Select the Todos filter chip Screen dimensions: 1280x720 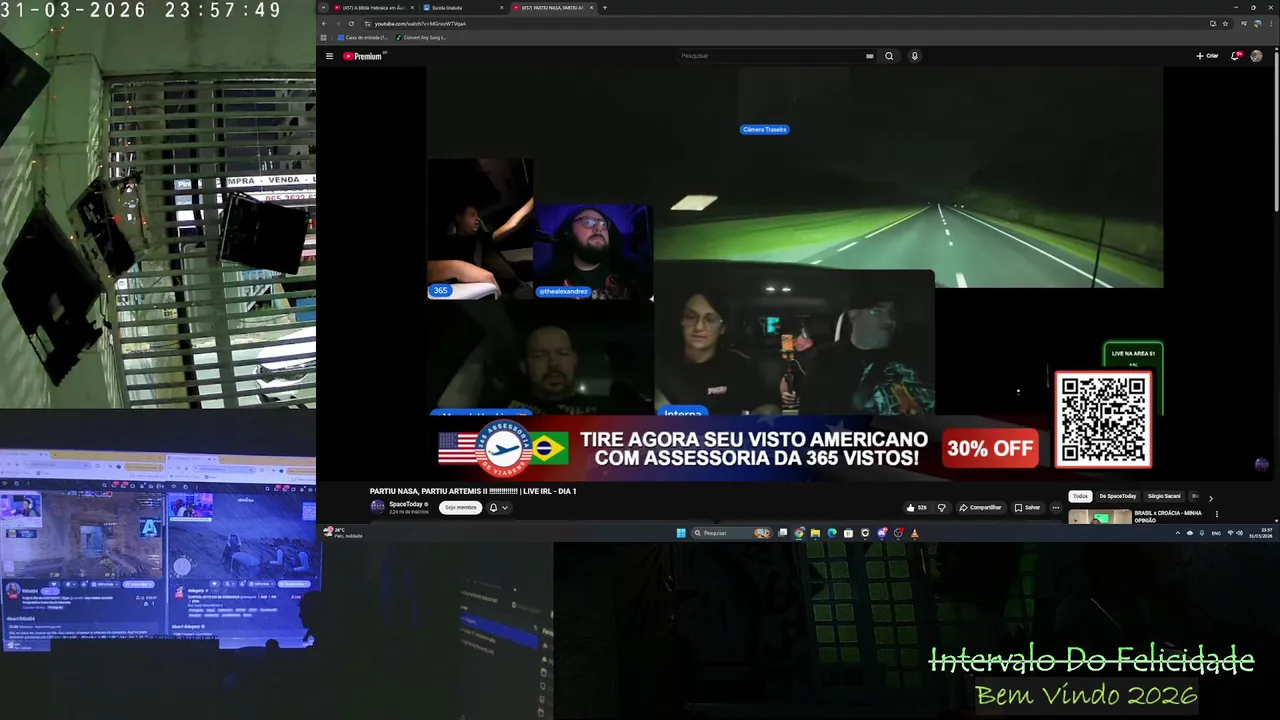pos(1080,496)
